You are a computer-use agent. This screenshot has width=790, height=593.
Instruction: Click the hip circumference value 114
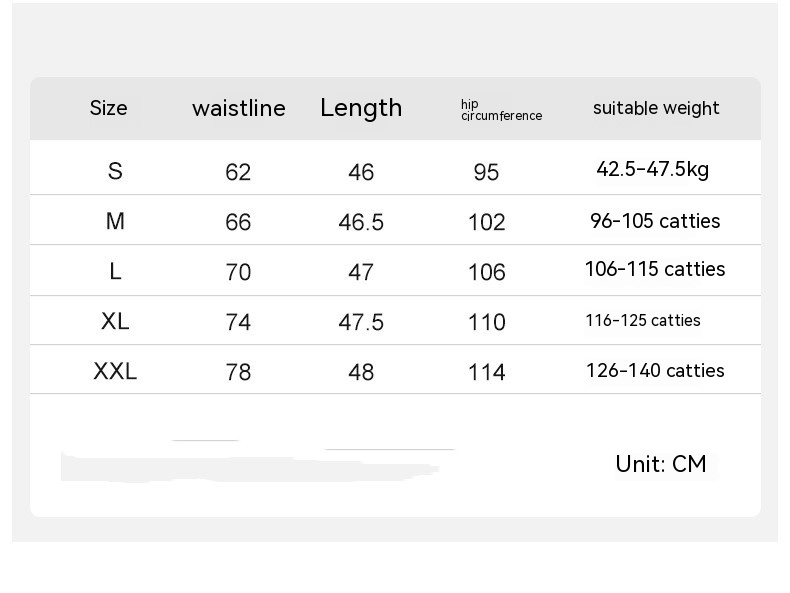487,372
